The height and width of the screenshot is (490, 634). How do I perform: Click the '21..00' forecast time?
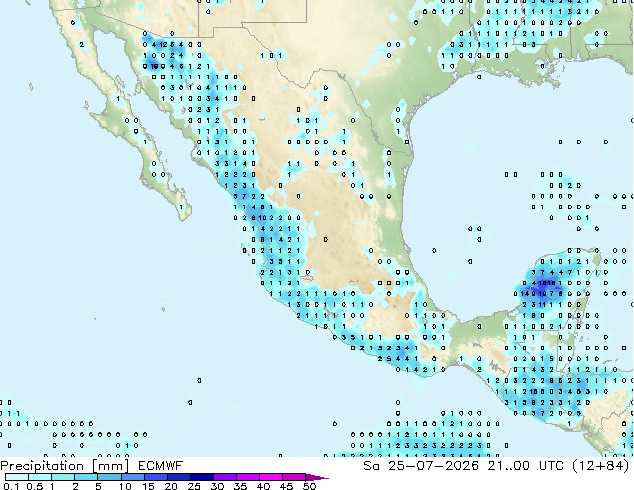[x=509, y=466]
